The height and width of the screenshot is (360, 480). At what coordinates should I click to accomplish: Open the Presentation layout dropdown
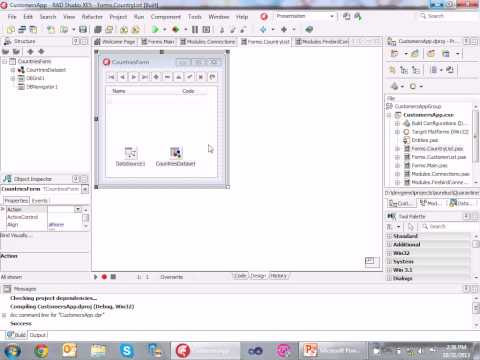(x=332, y=16)
